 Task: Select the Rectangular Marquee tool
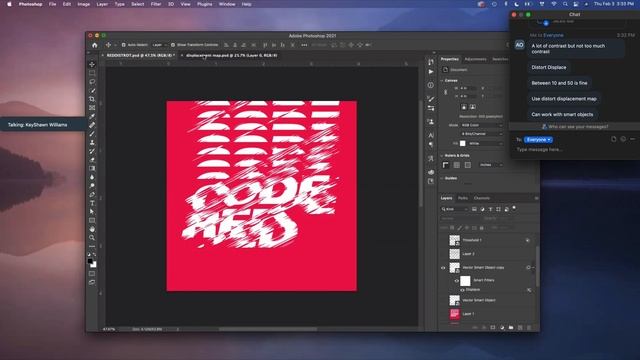[92, 73]
